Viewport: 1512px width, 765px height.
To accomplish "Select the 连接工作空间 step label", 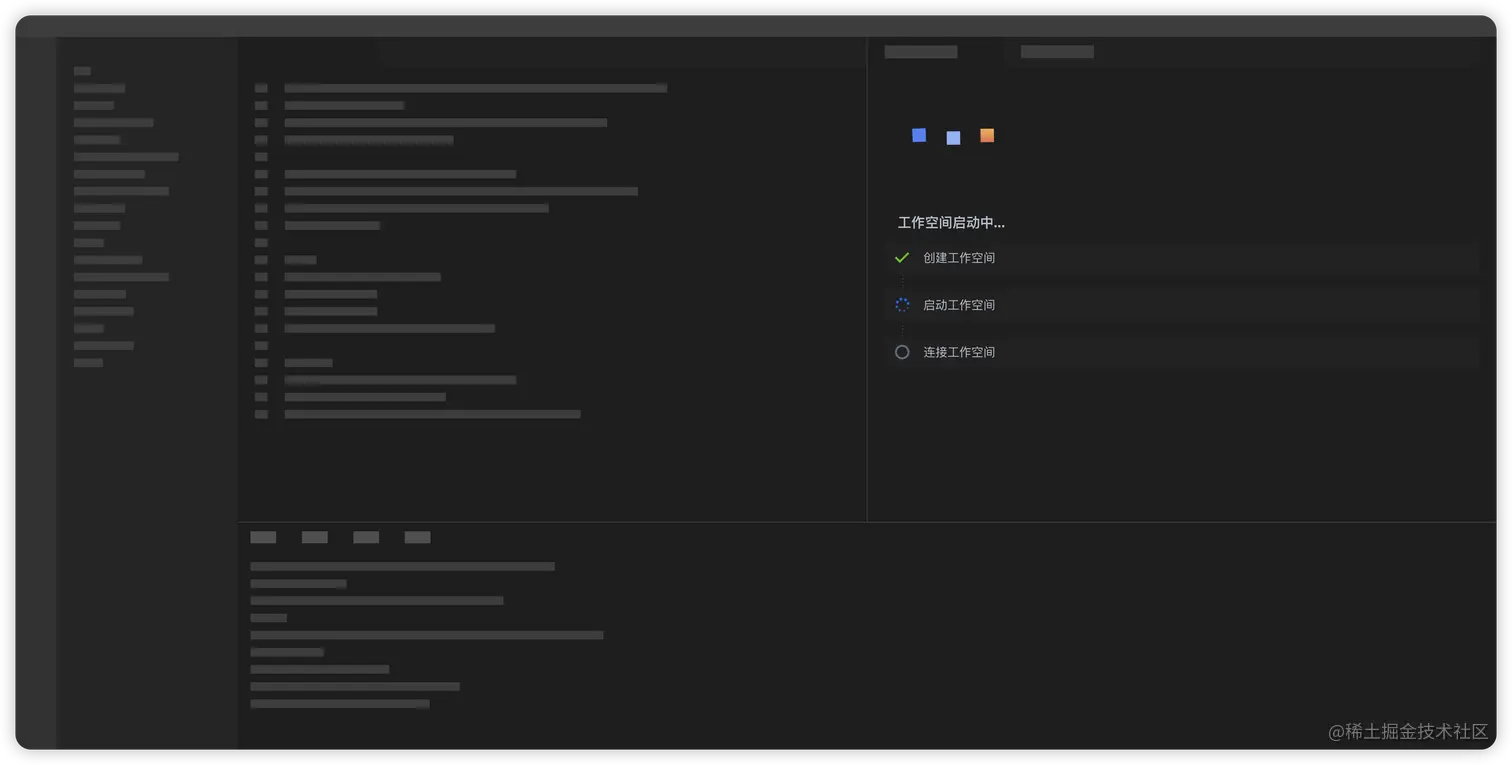I will [x=959, y=352].
